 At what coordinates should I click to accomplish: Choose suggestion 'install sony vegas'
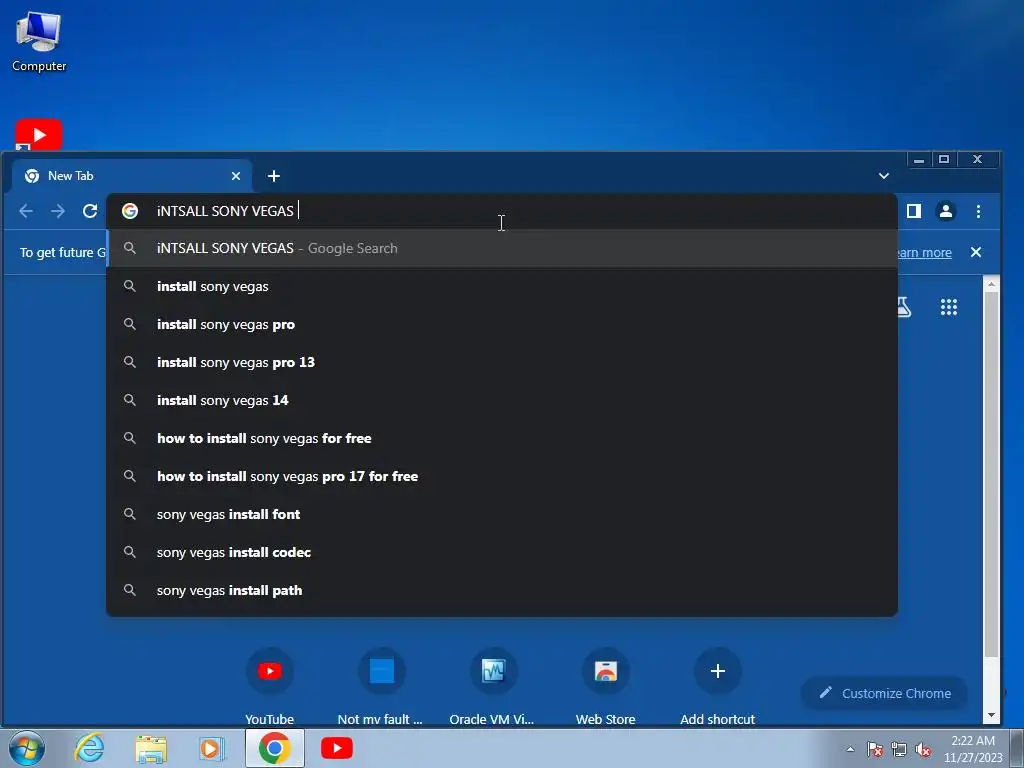[502, 286]
